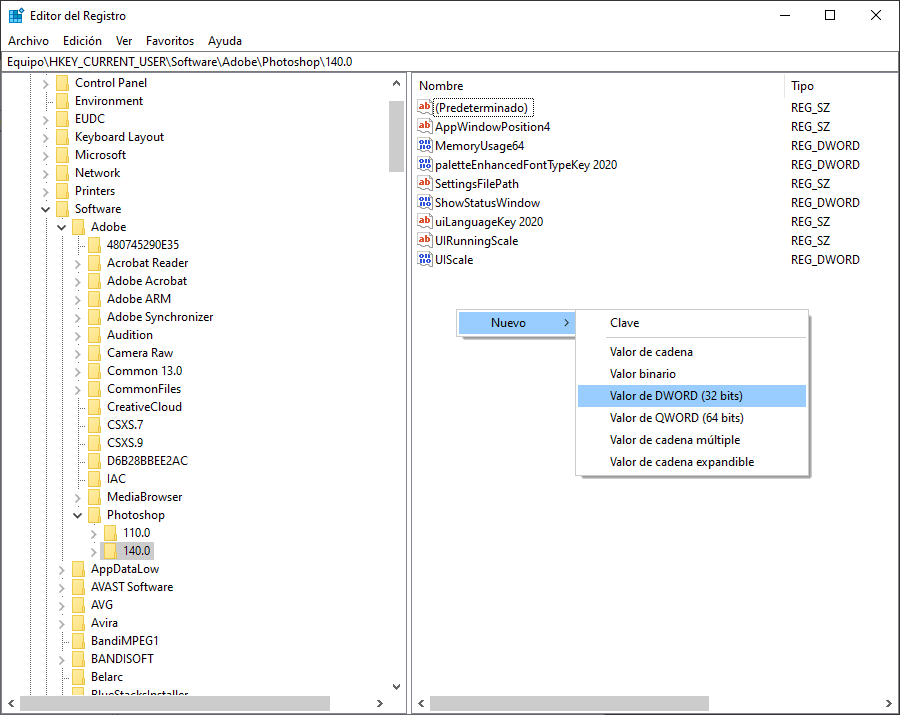The image size is (900, 715).
Task: Open the Ver menu
Action: (x=124, y=41)
